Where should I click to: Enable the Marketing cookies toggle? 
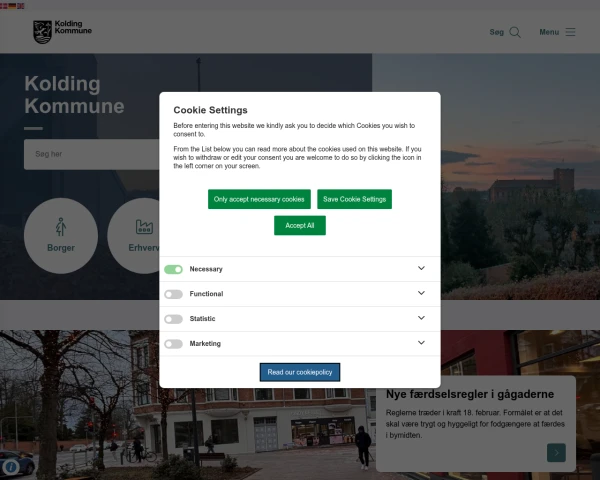(174, 344)
